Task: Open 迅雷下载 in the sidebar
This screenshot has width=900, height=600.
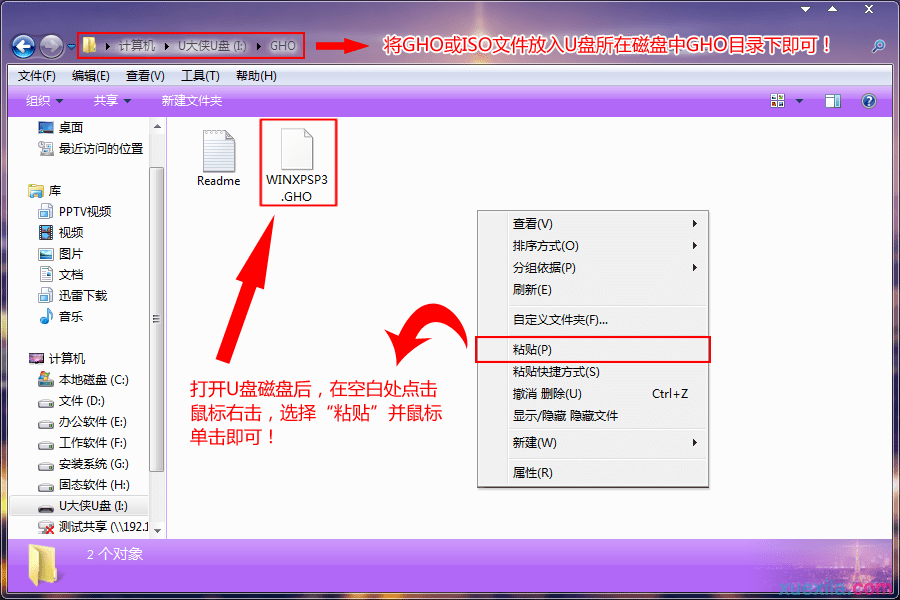Action: (83, 295)
